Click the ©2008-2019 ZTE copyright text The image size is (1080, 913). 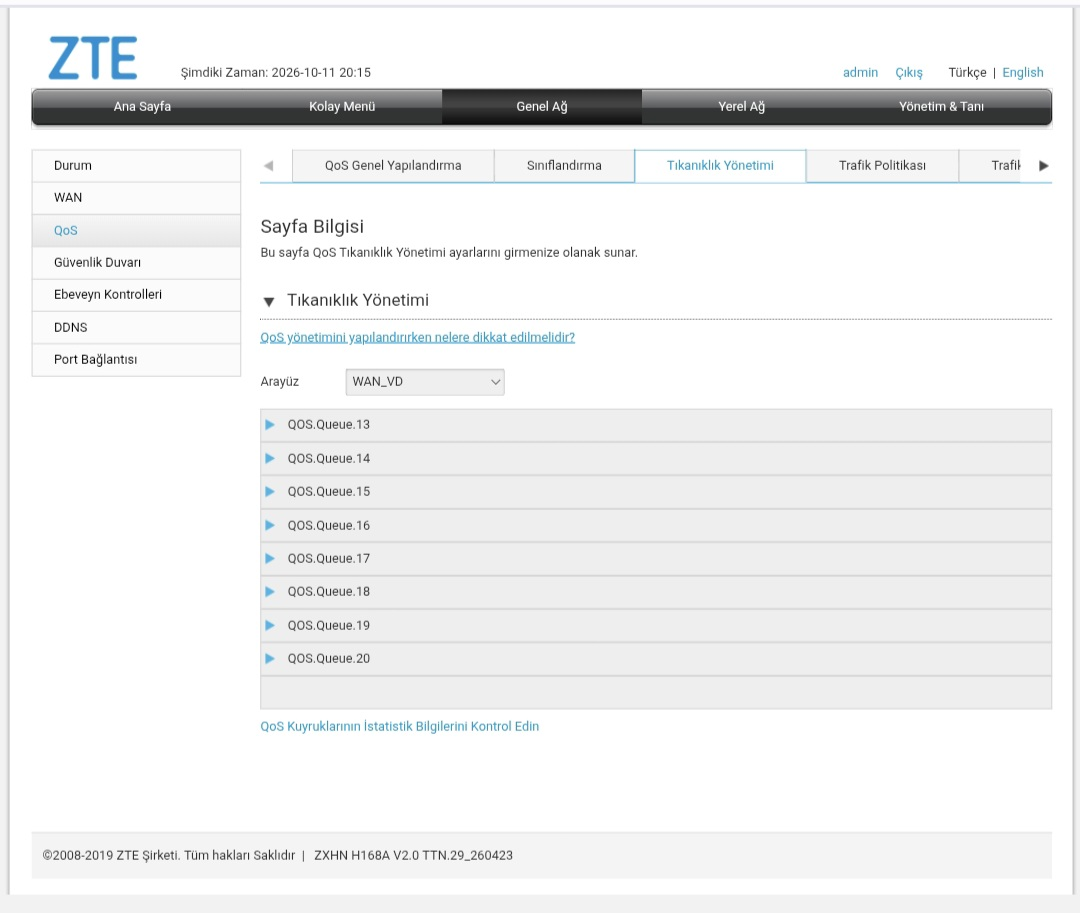(169, 855)
